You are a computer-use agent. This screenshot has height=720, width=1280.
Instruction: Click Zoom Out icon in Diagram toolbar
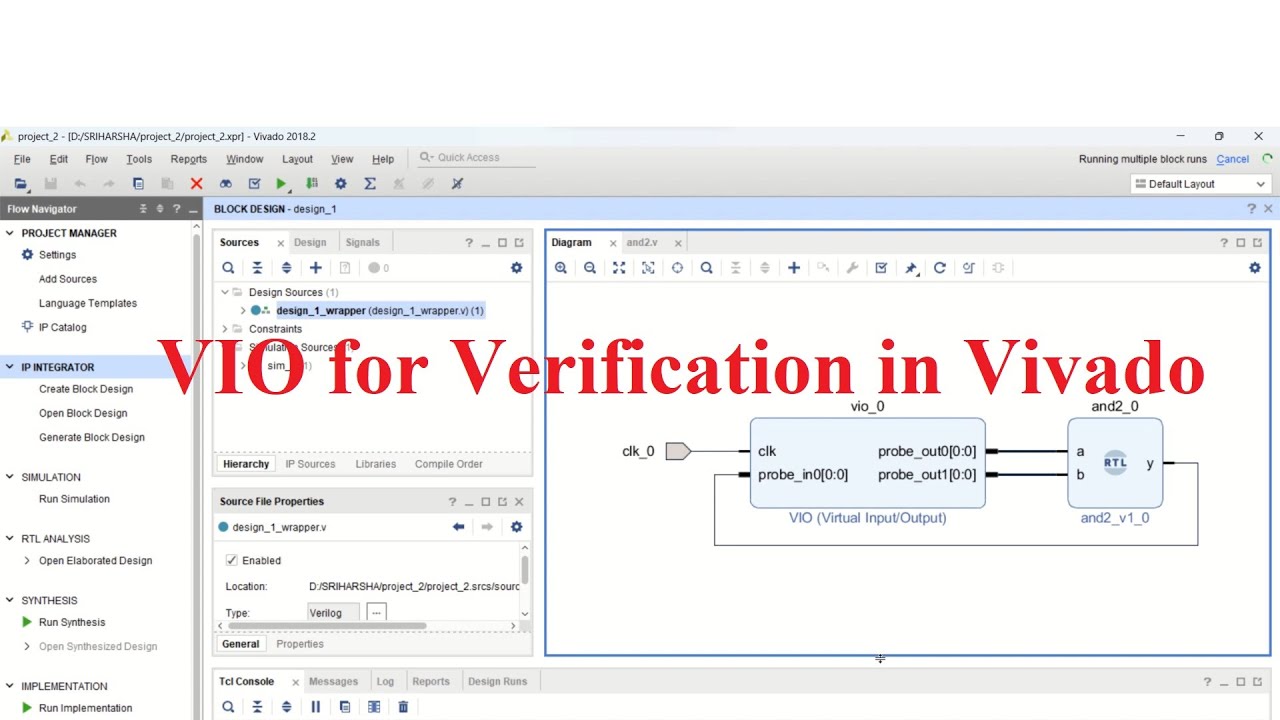tap(590, 268)
